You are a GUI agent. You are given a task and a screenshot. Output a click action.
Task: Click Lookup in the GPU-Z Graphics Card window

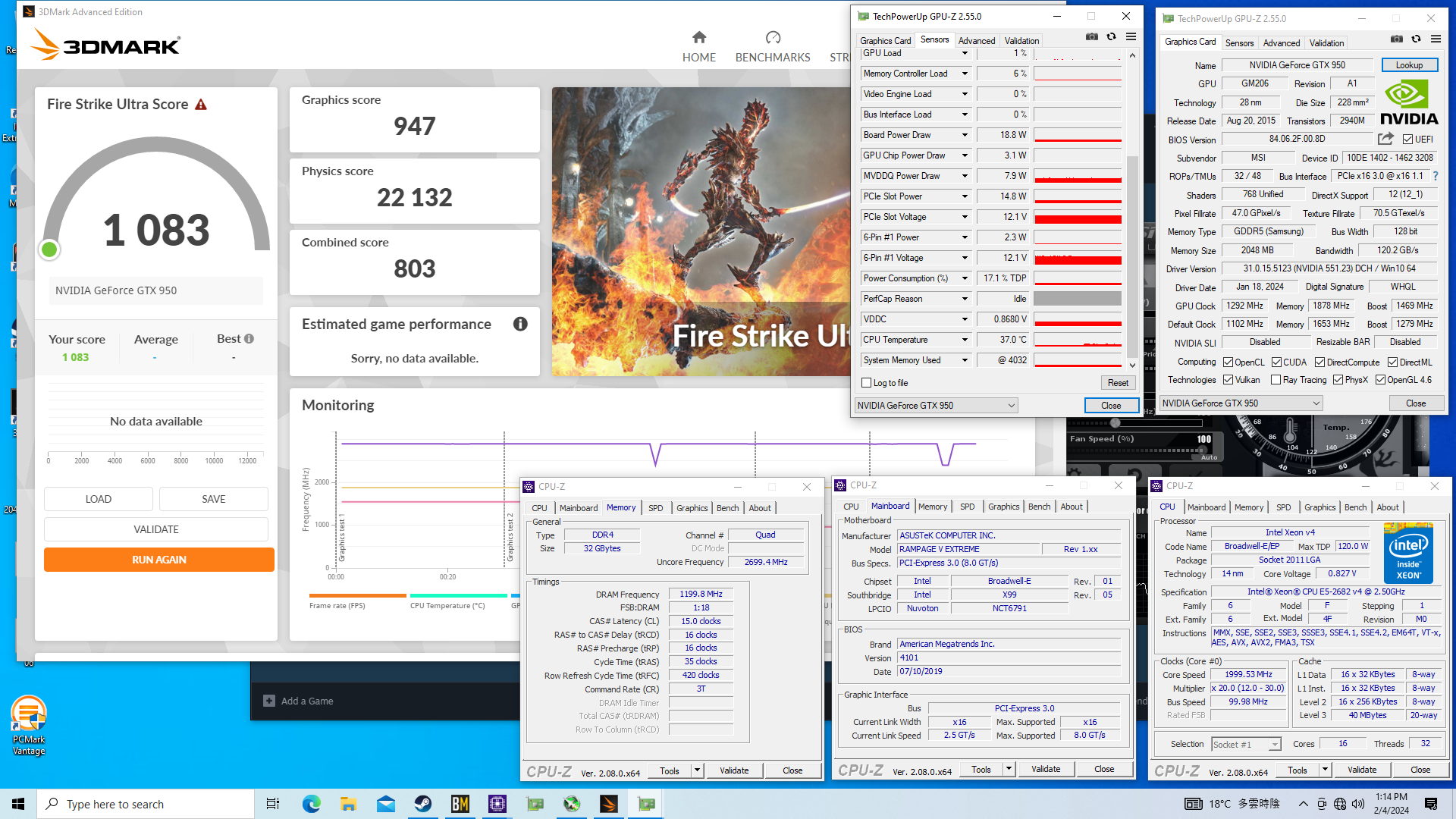pyautogui.click(x=1409, y=65)
